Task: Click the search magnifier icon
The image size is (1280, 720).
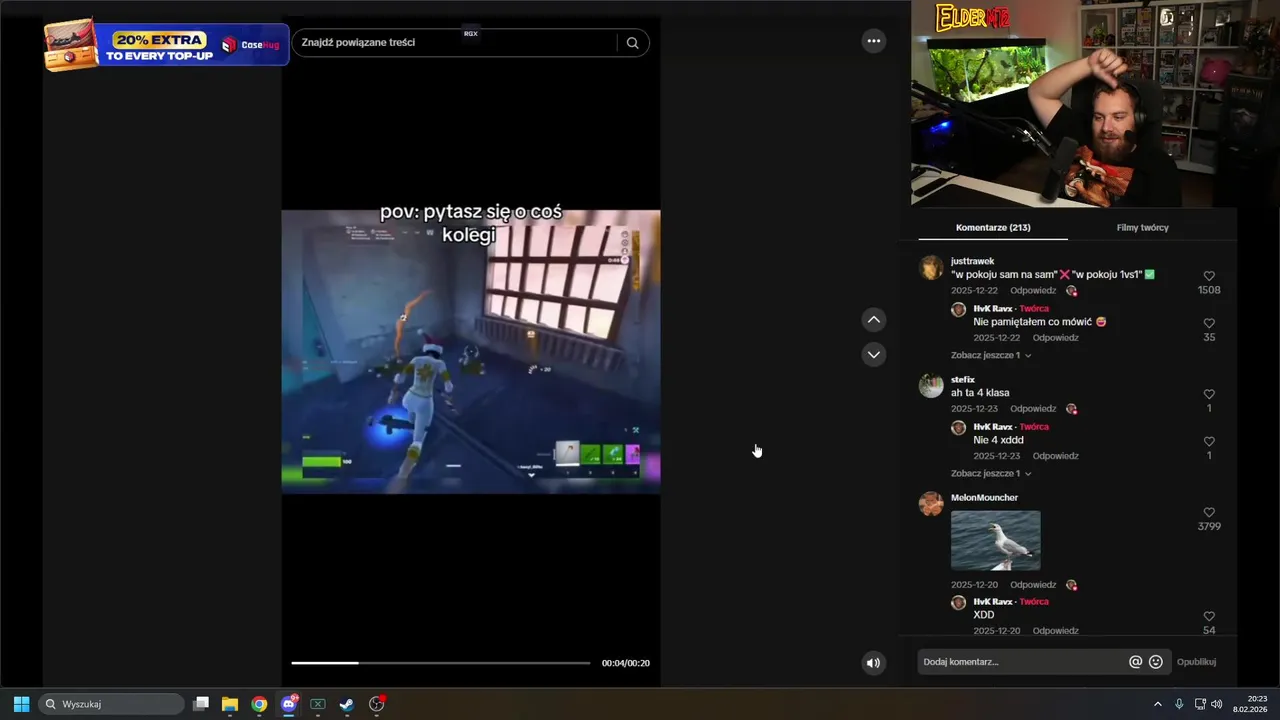Action: [632, 43]
